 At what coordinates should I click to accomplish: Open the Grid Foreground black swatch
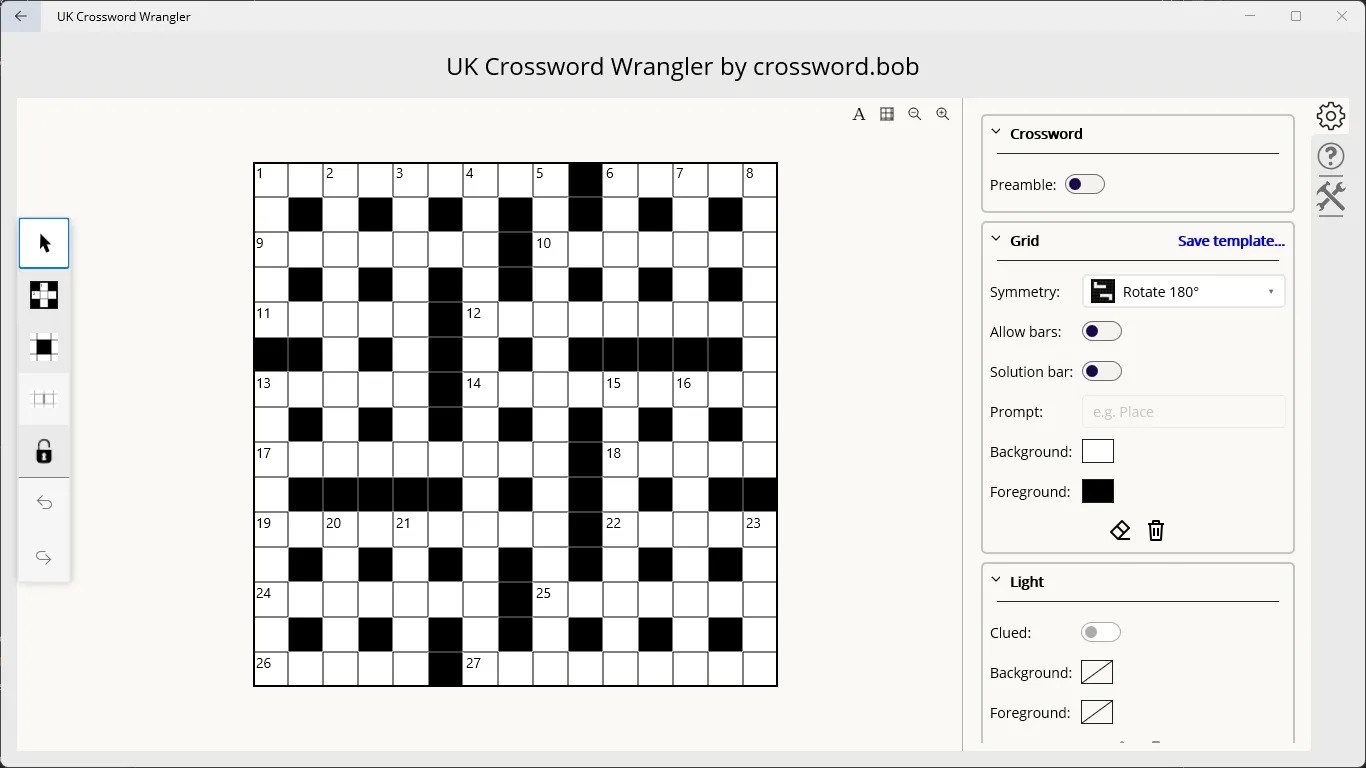pyautogui.click(x=1098, y=491)
